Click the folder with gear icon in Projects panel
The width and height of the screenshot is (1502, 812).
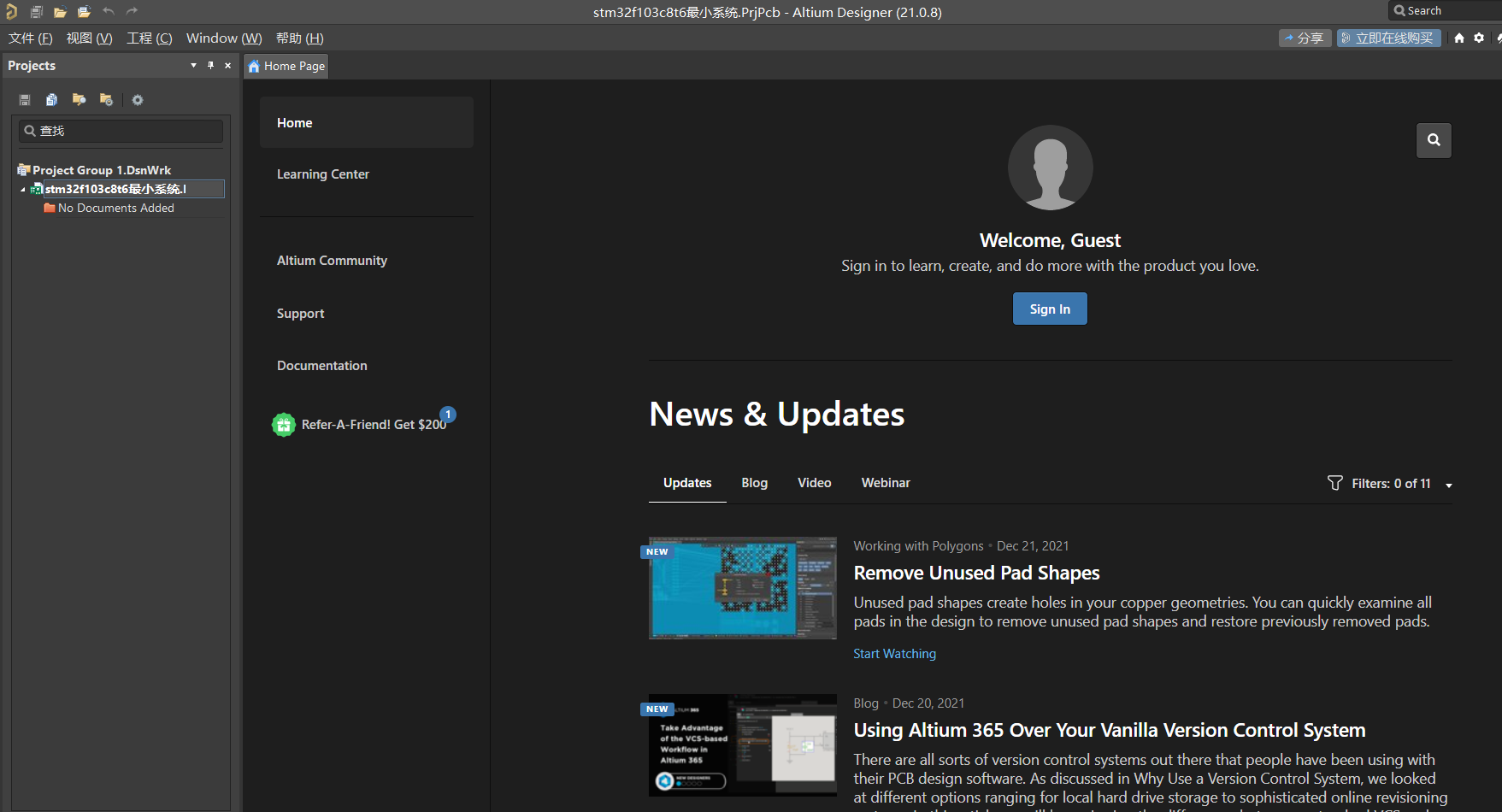click(x=106, y=100)
